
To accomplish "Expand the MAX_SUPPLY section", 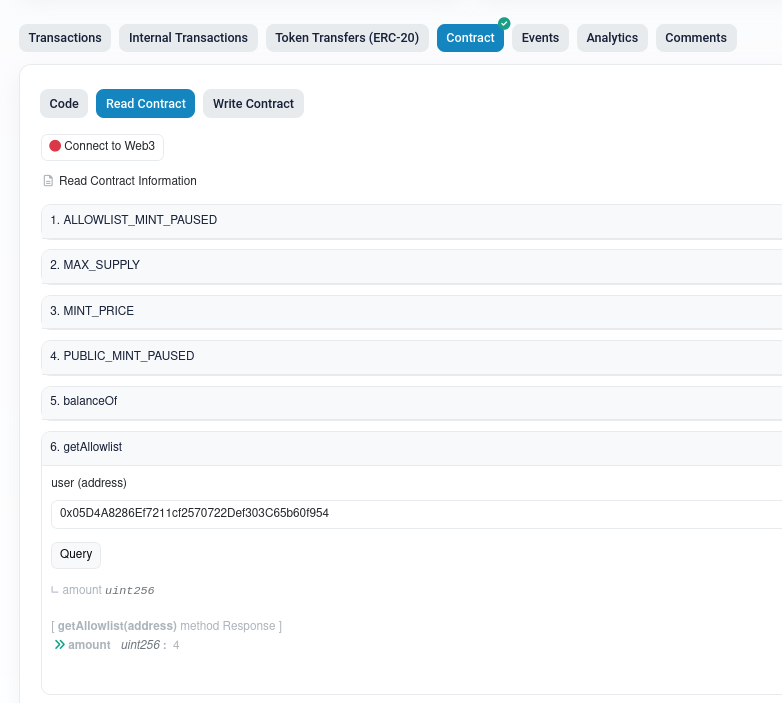I will point(411,265).
